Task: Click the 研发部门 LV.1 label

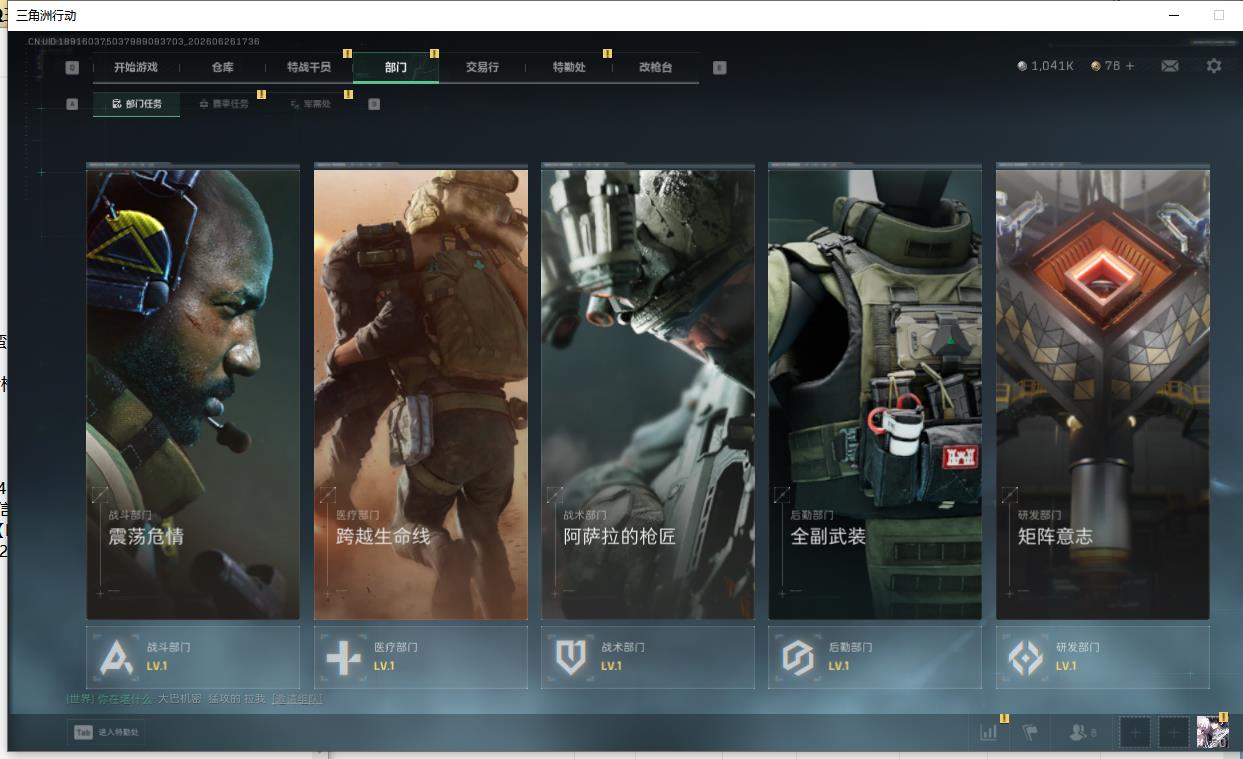Action: coord(1066,666)
